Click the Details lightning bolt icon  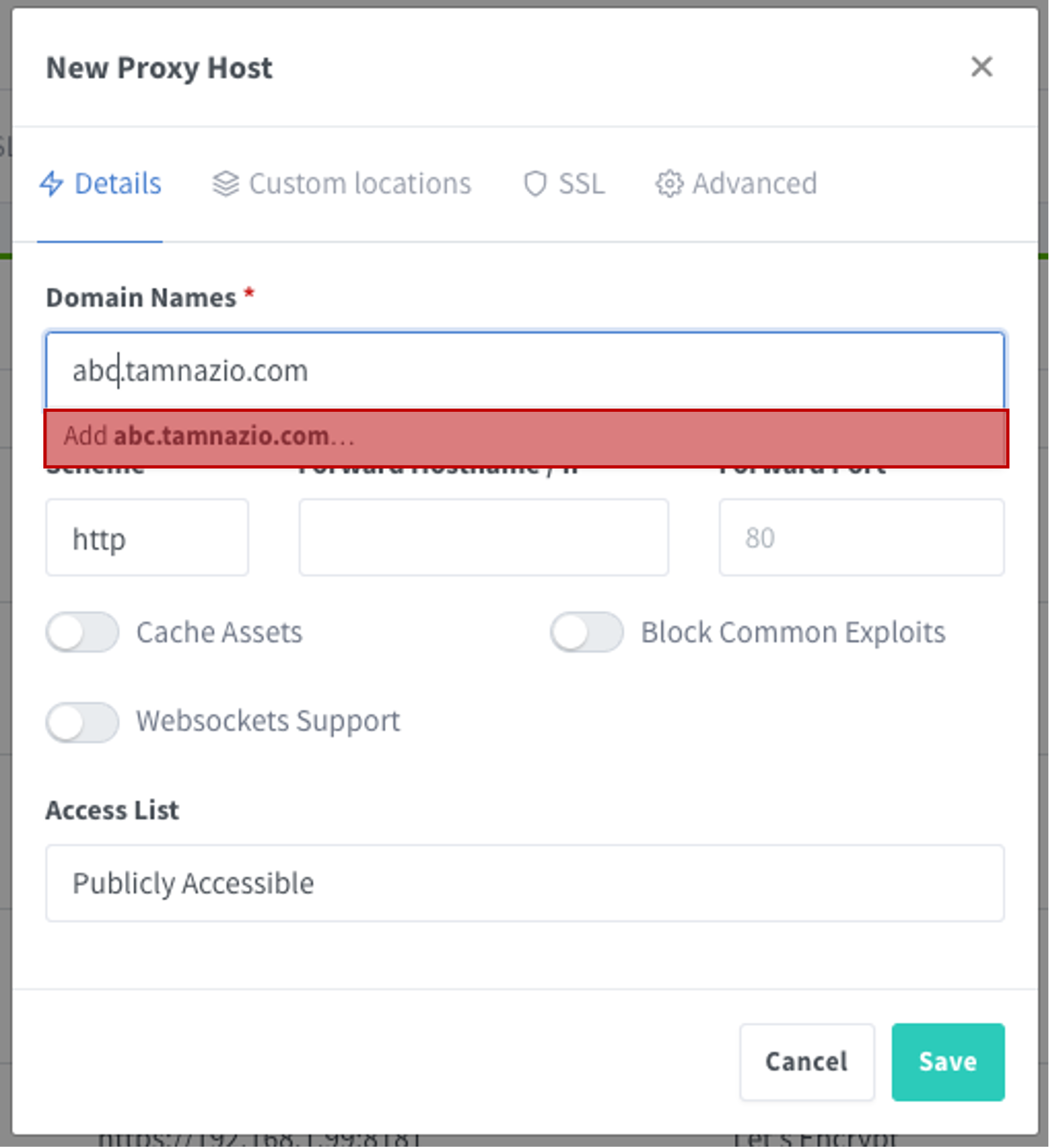(52, 184)
